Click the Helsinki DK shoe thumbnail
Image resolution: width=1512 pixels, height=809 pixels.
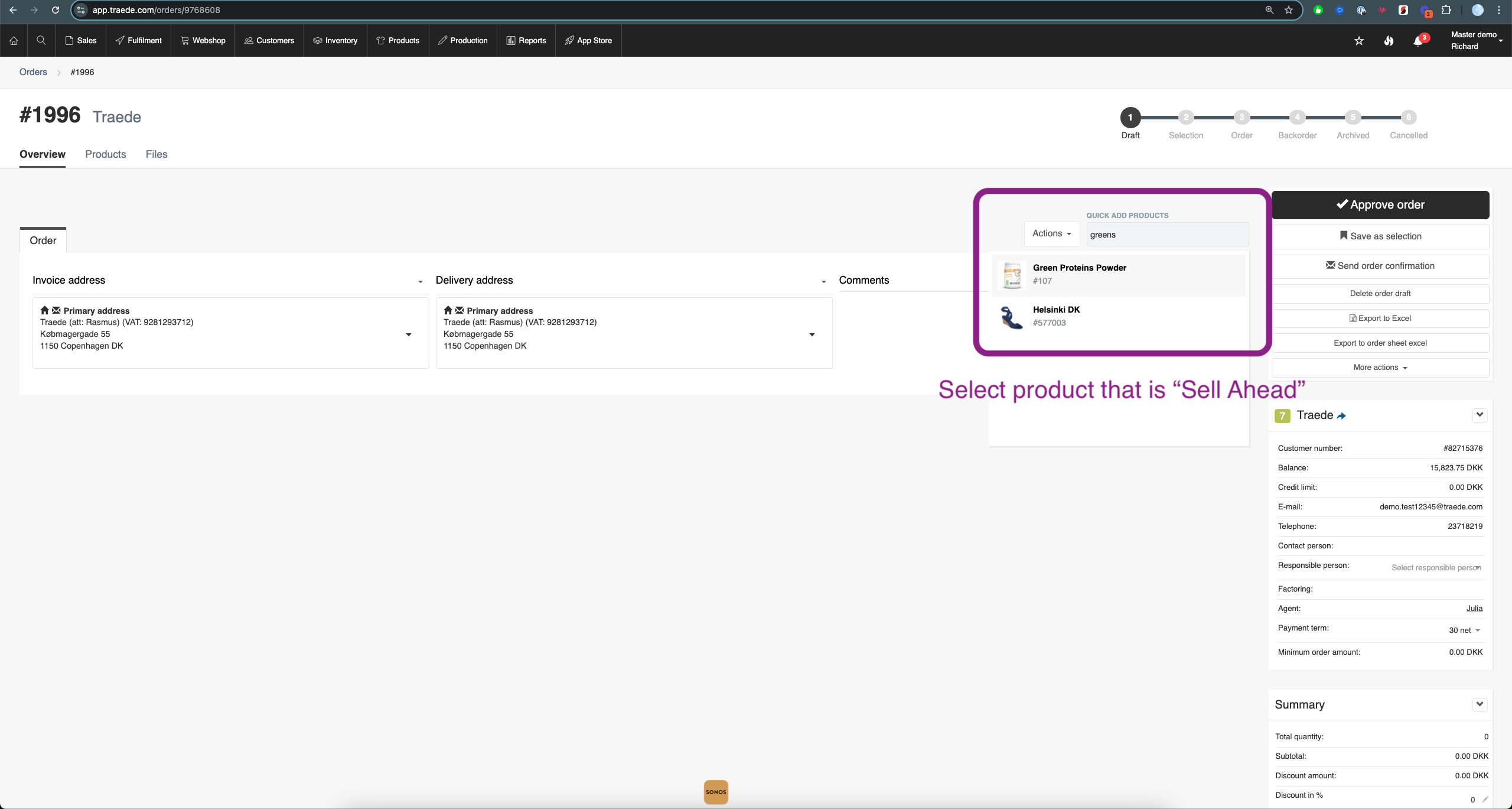point(1012,317)
